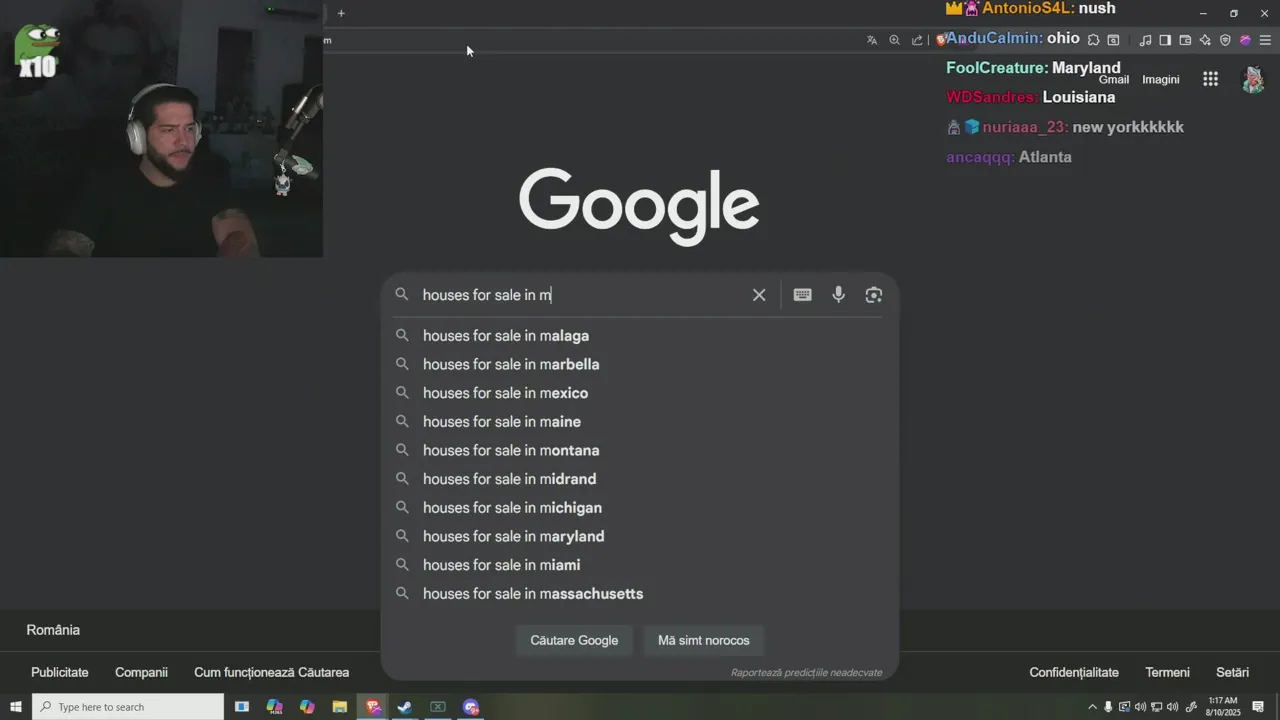Choose suggestion "houses for sale in massachusetts"
The width and height of the screenshot is (1280, 720).
tap(640, 594)
